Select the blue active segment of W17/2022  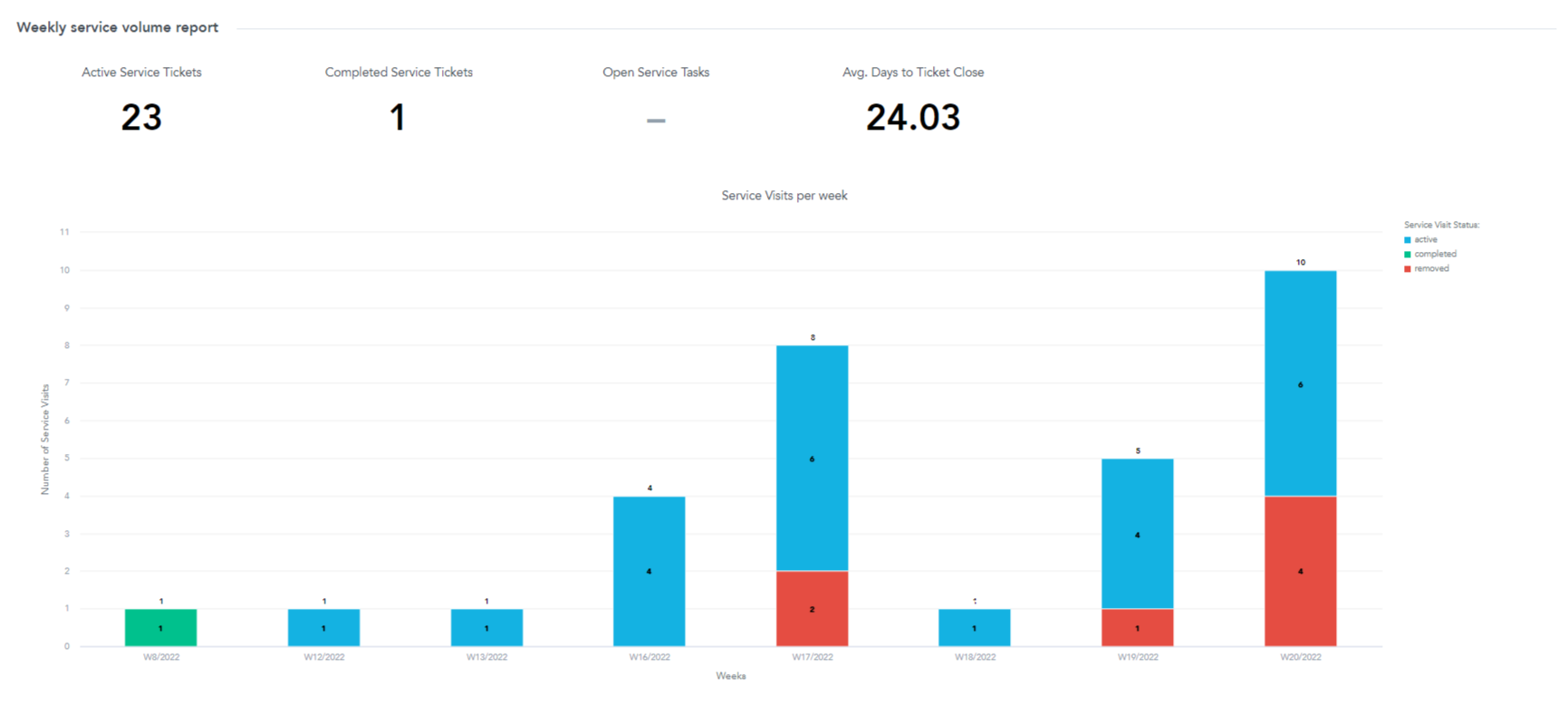coord(813,459)
